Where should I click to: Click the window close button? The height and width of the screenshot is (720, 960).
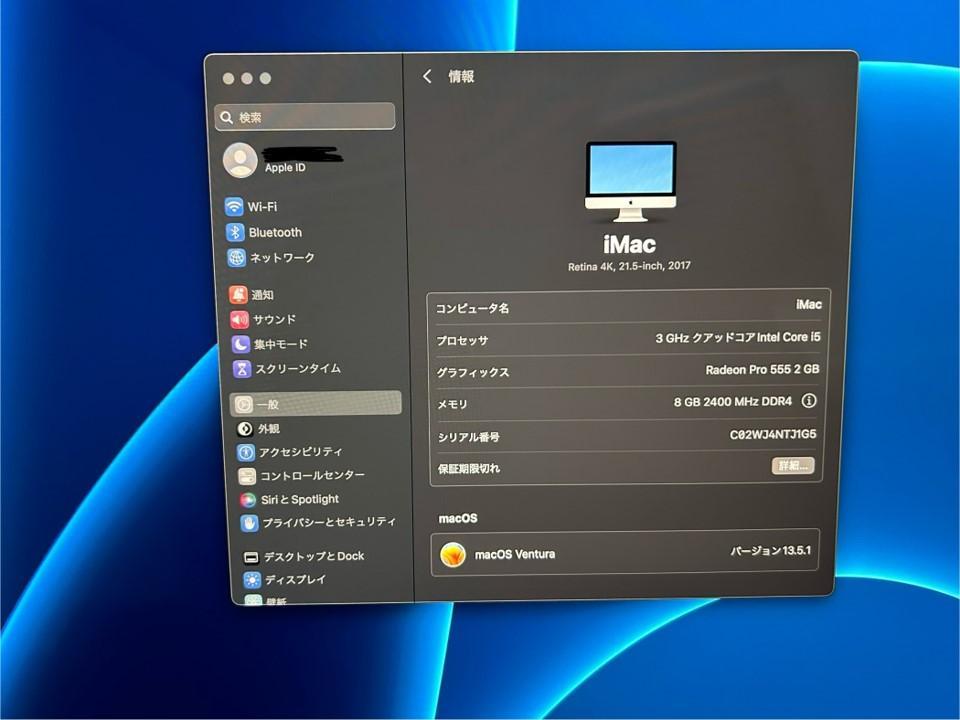tap(228, 78)
